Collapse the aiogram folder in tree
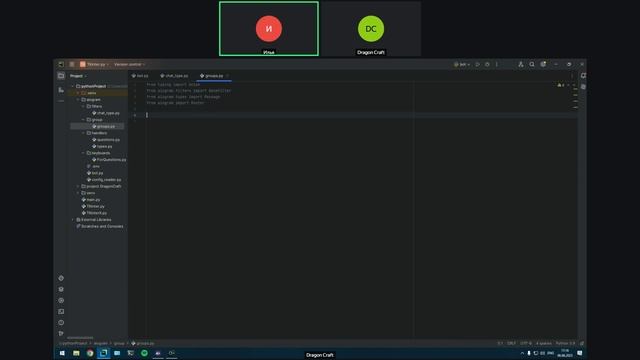This screenshot has height=360, width=640. click(78, 100)
